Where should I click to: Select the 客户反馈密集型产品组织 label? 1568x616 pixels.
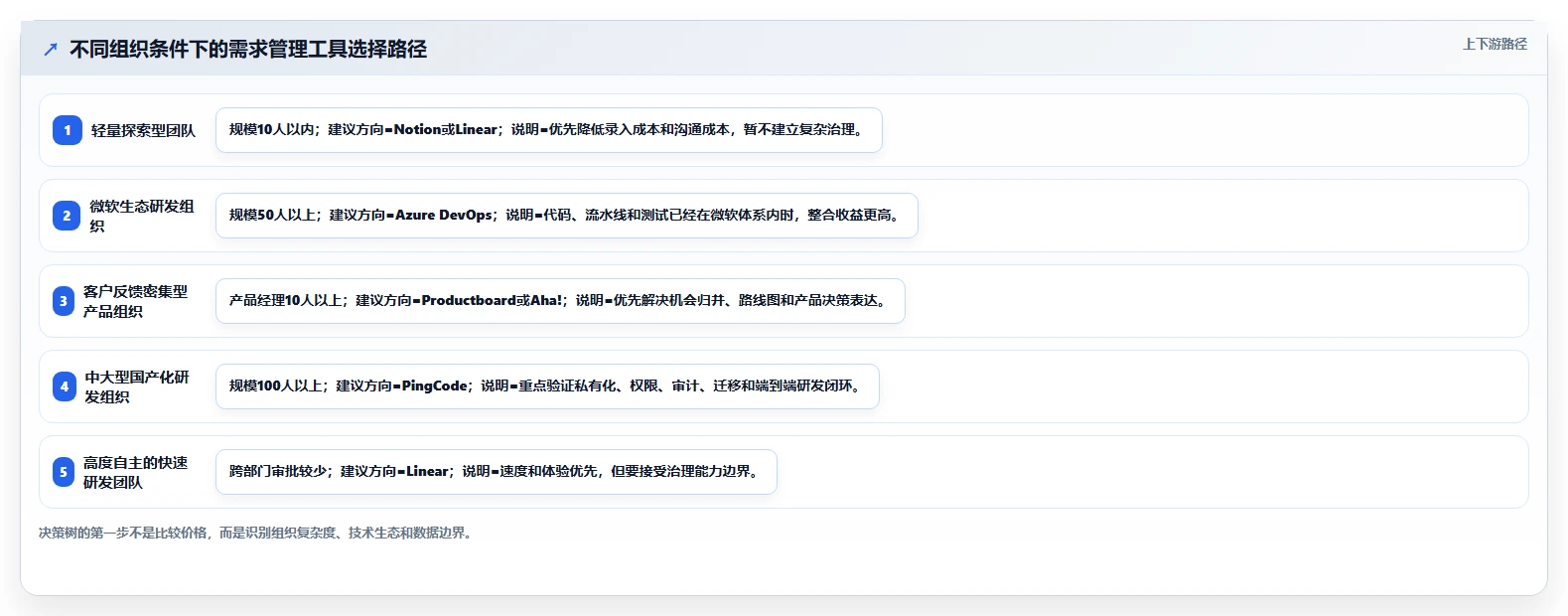pos(136,301)
